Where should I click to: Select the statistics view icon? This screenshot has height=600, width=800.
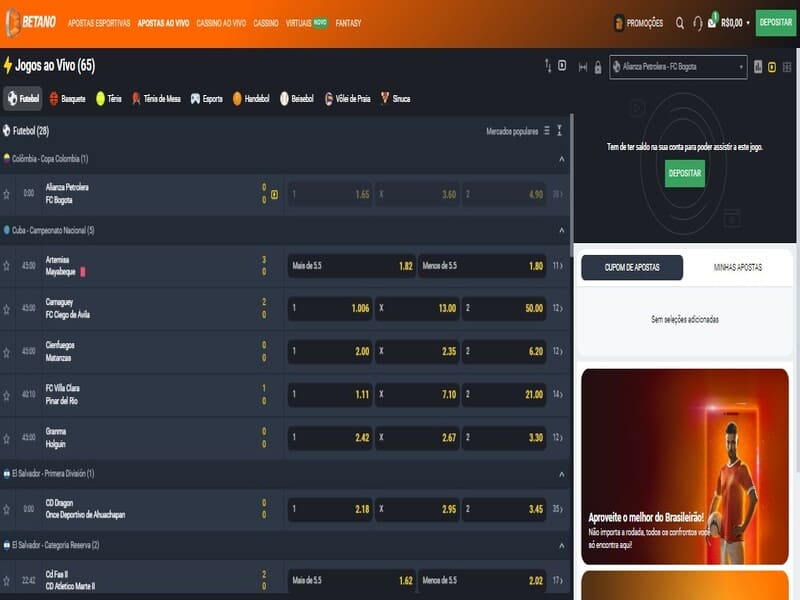pos(758,67)
